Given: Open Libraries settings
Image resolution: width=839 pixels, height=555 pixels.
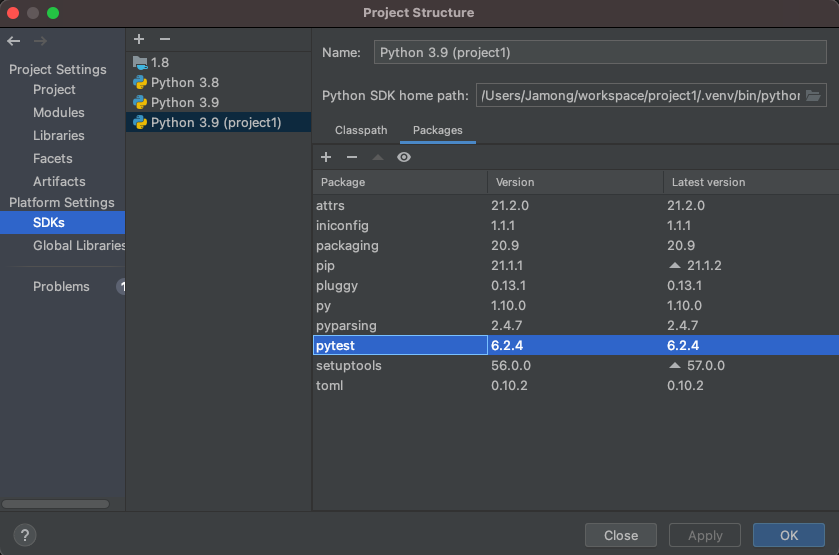Looking at the screenshot, I should [59, 135].
